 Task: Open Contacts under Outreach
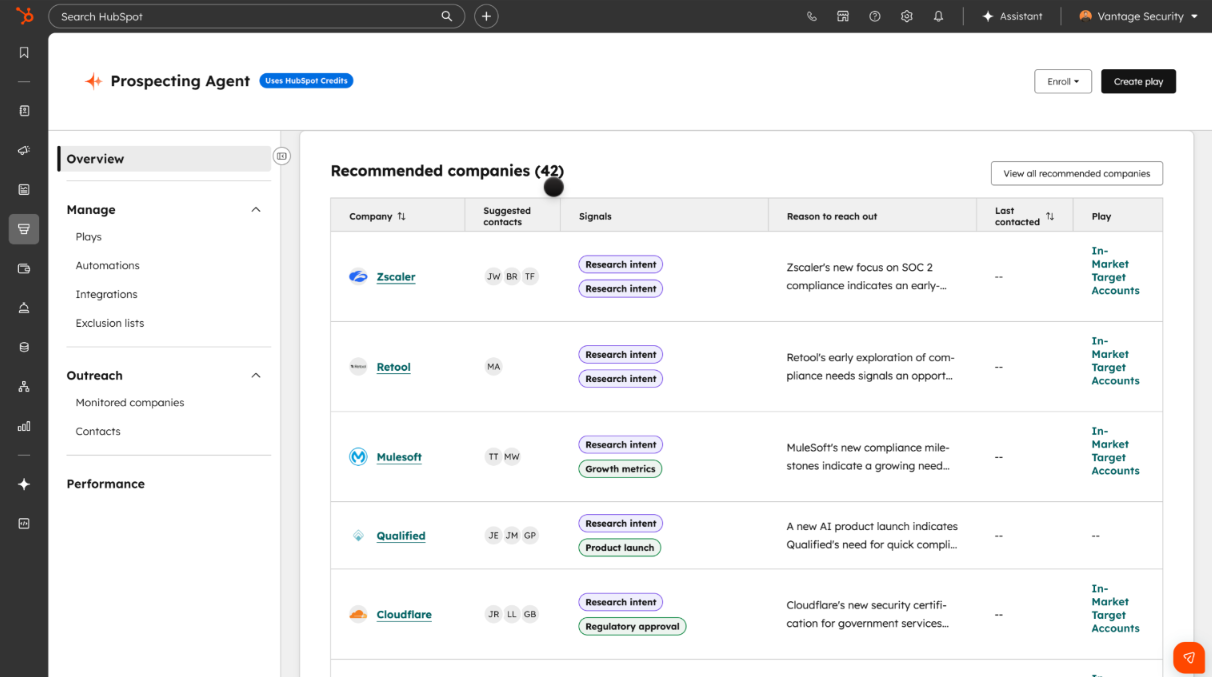98,431
